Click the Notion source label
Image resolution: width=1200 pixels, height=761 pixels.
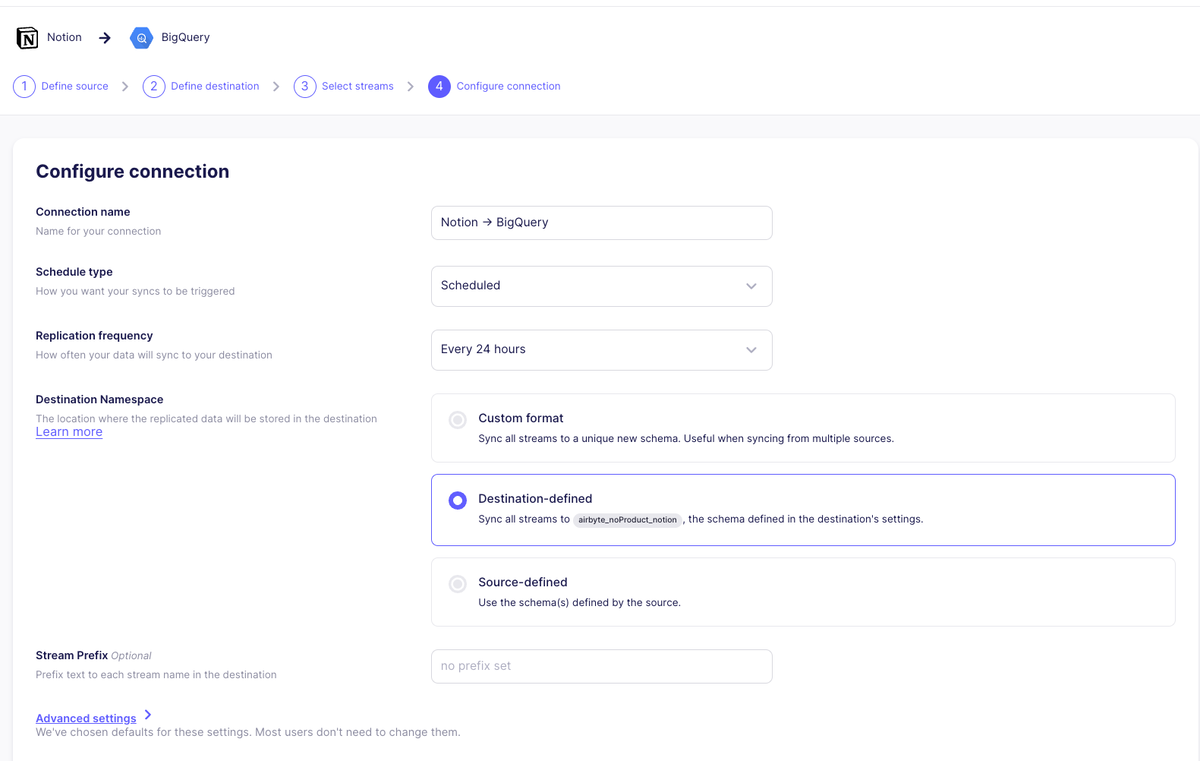(64, 37)
